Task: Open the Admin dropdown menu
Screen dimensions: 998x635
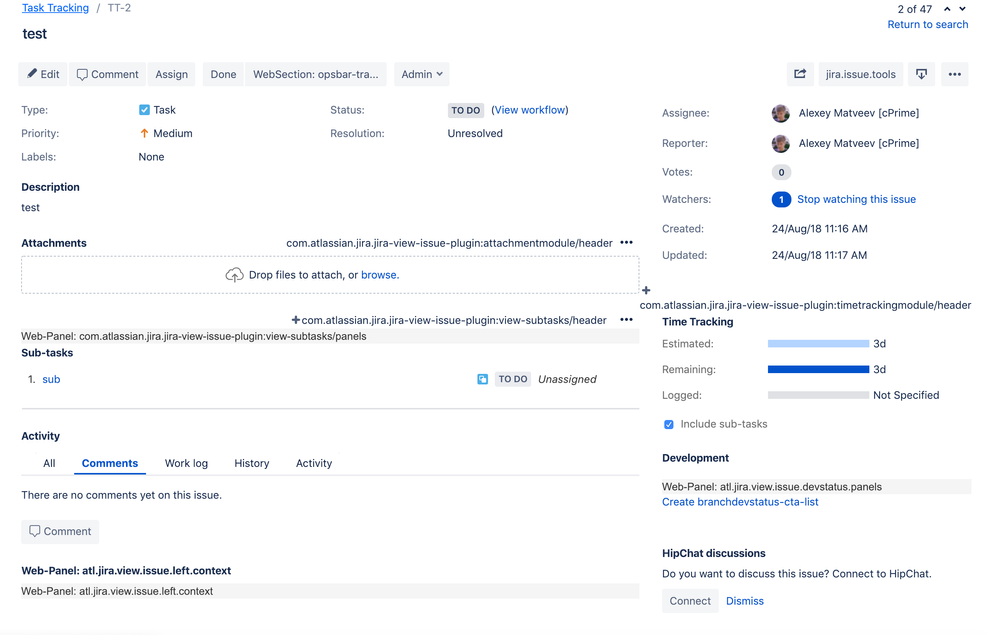Action: coord(421,74)
